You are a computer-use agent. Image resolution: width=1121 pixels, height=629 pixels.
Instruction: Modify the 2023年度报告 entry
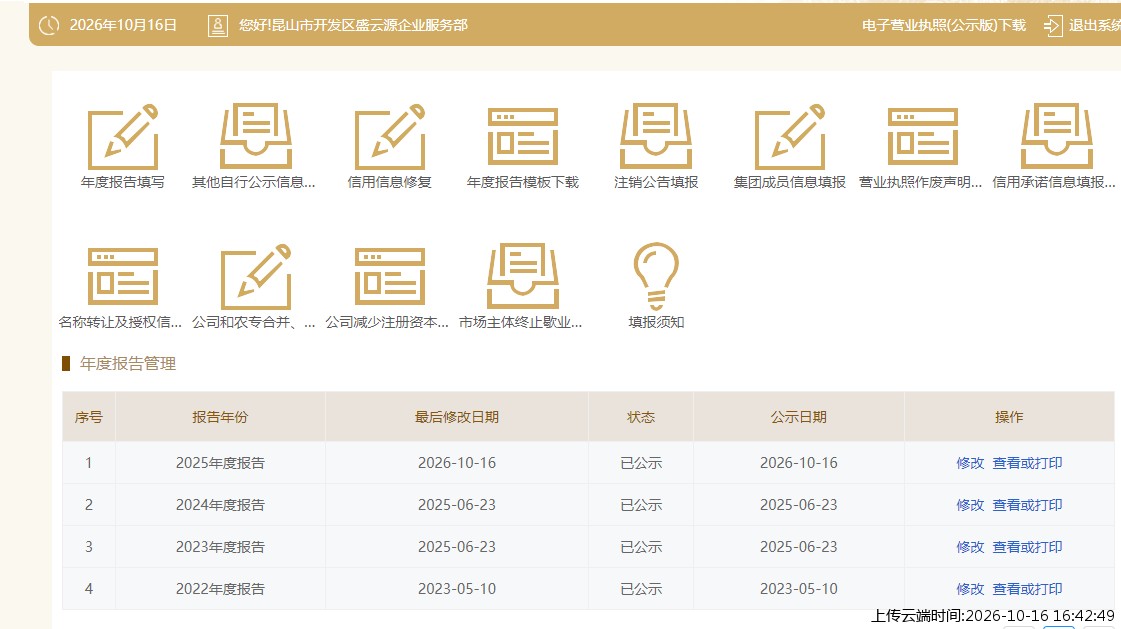coord(970,548)
